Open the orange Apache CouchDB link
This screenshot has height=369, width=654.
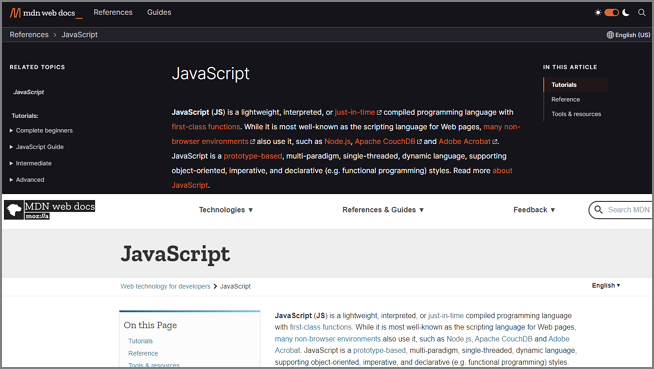(x=385, y=141)
